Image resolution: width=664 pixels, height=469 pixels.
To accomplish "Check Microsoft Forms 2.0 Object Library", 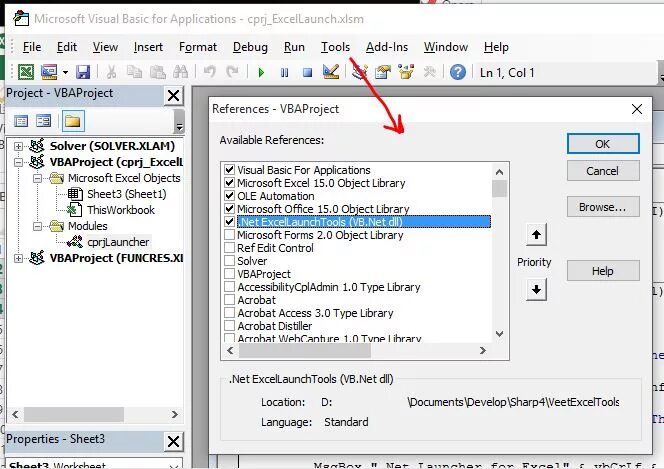I will click(x=230, y=235).
